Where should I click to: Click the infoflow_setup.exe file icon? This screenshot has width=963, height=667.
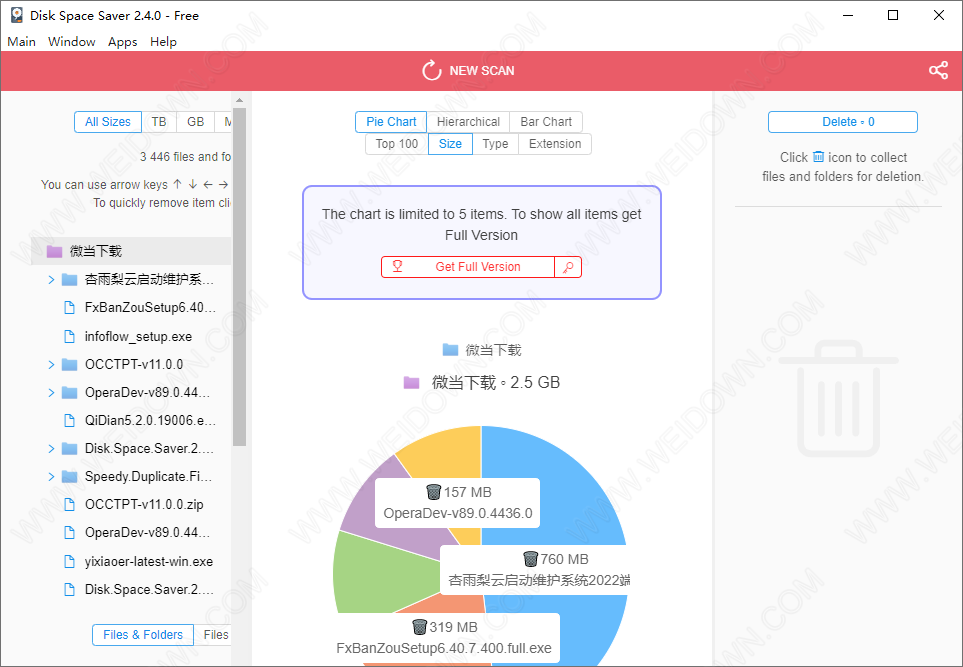pyautogui.click(x=69, y=337)
